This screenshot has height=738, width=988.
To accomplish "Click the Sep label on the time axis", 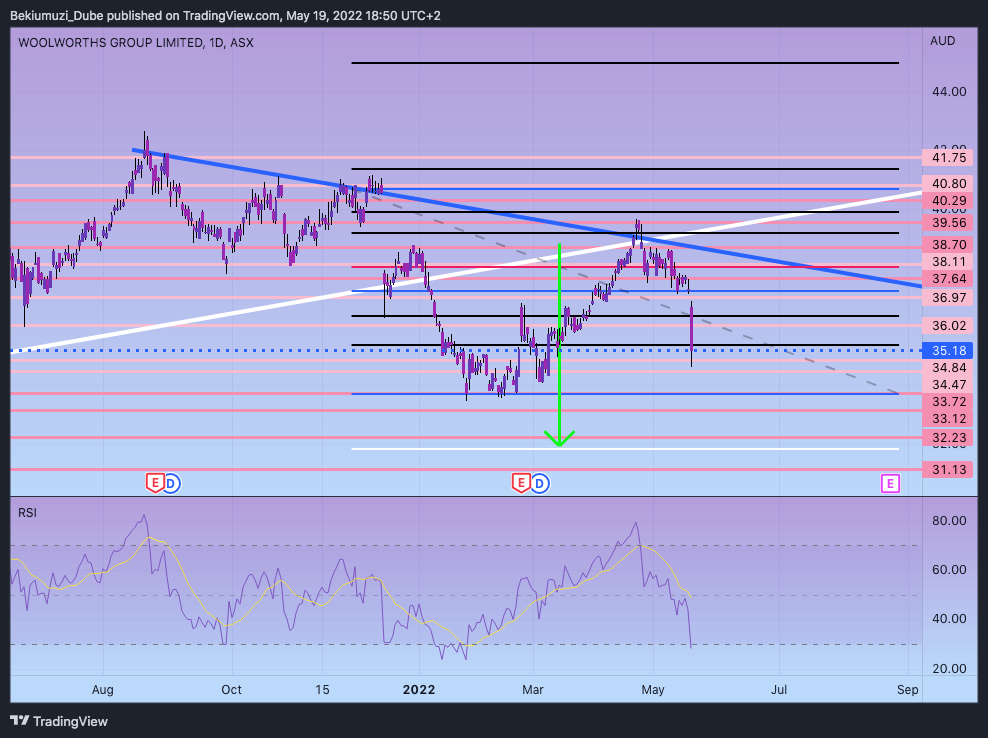I will (907, 689).
